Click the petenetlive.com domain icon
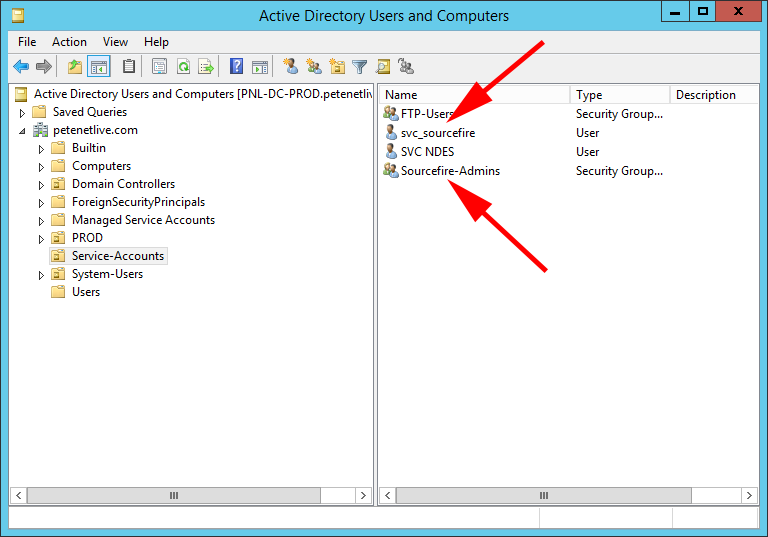 (40, 130)
